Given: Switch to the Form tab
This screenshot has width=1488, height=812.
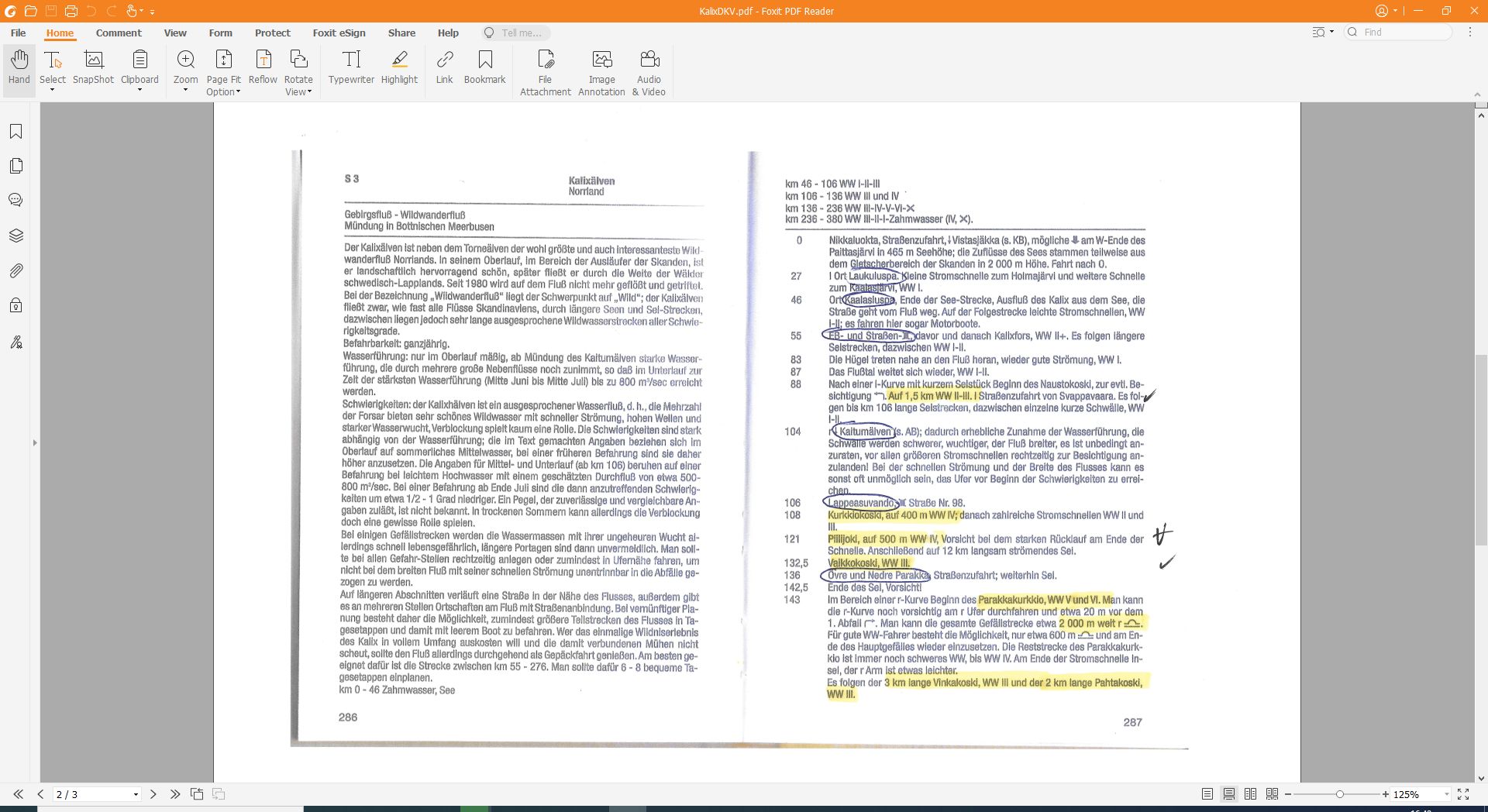Looking at the screenshot, I should pyautogui.click(x=220, y=33).
